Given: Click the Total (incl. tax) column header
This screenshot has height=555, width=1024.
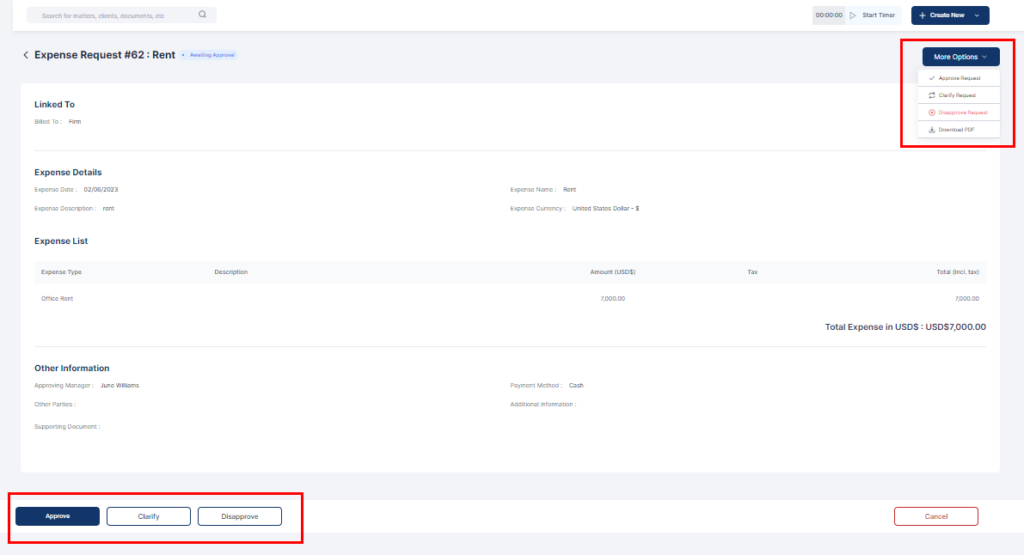Looking at the screenshot, I should 957,272.
